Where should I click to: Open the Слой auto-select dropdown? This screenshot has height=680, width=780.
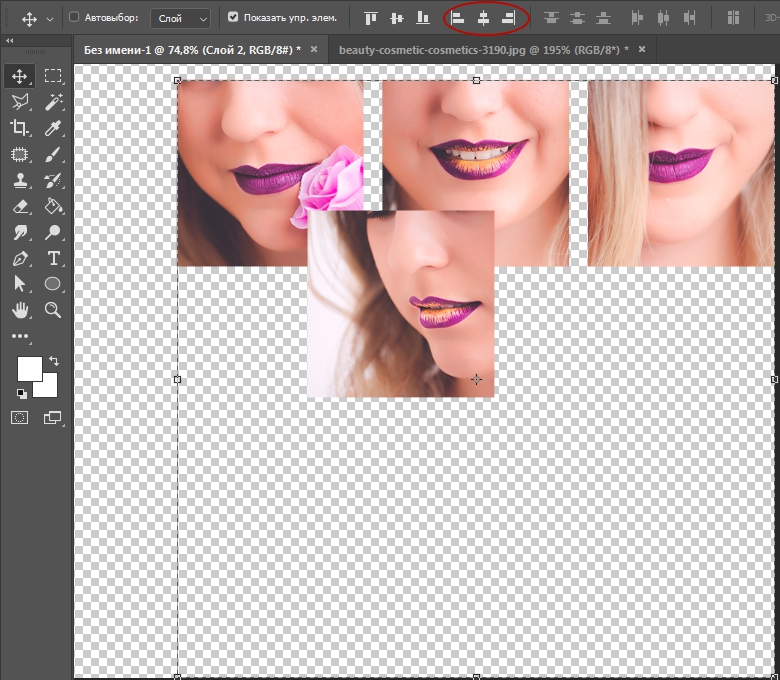pyautogui.click(x=180, y=19)
